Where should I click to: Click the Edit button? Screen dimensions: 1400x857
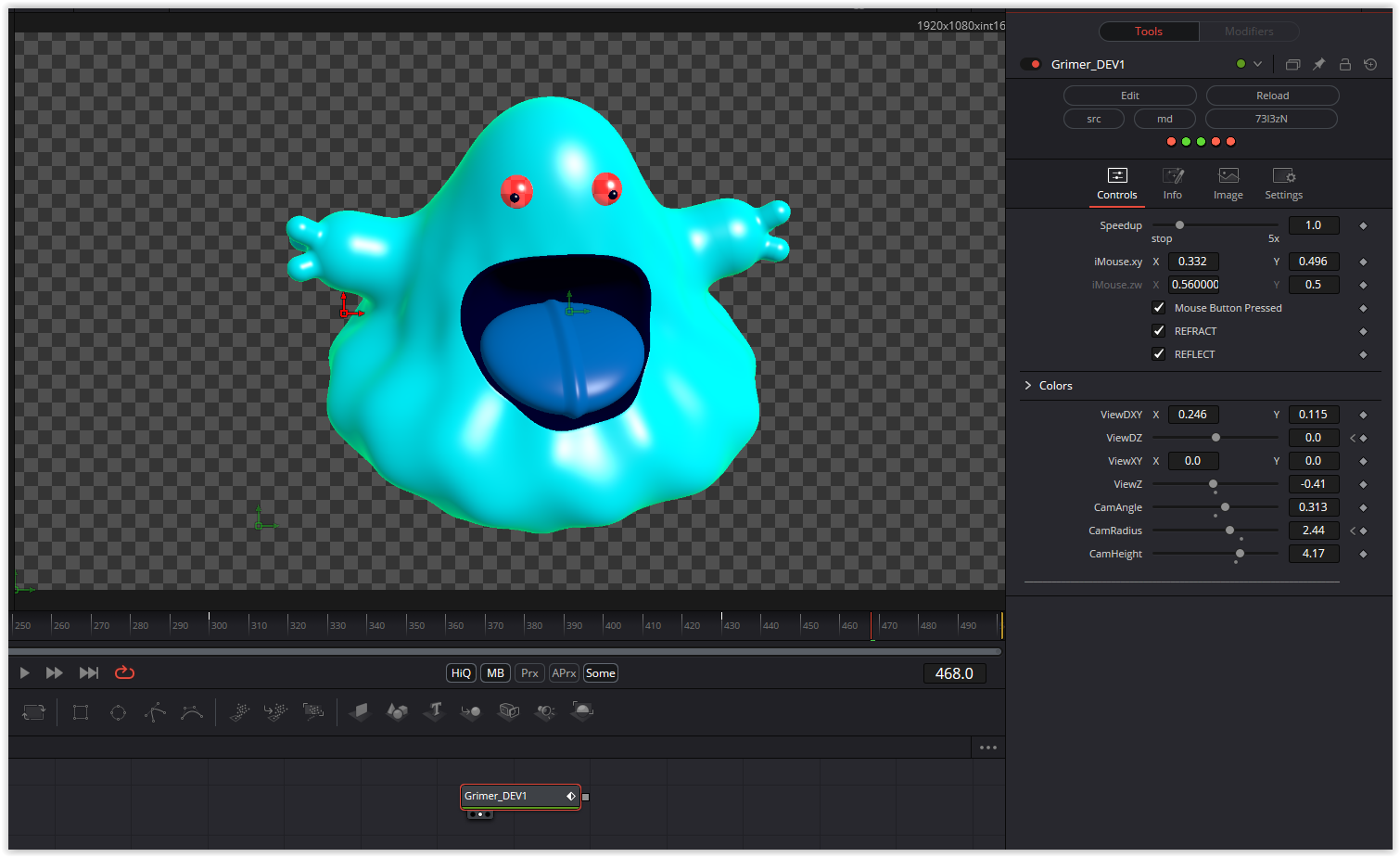tap(1130, 96)
